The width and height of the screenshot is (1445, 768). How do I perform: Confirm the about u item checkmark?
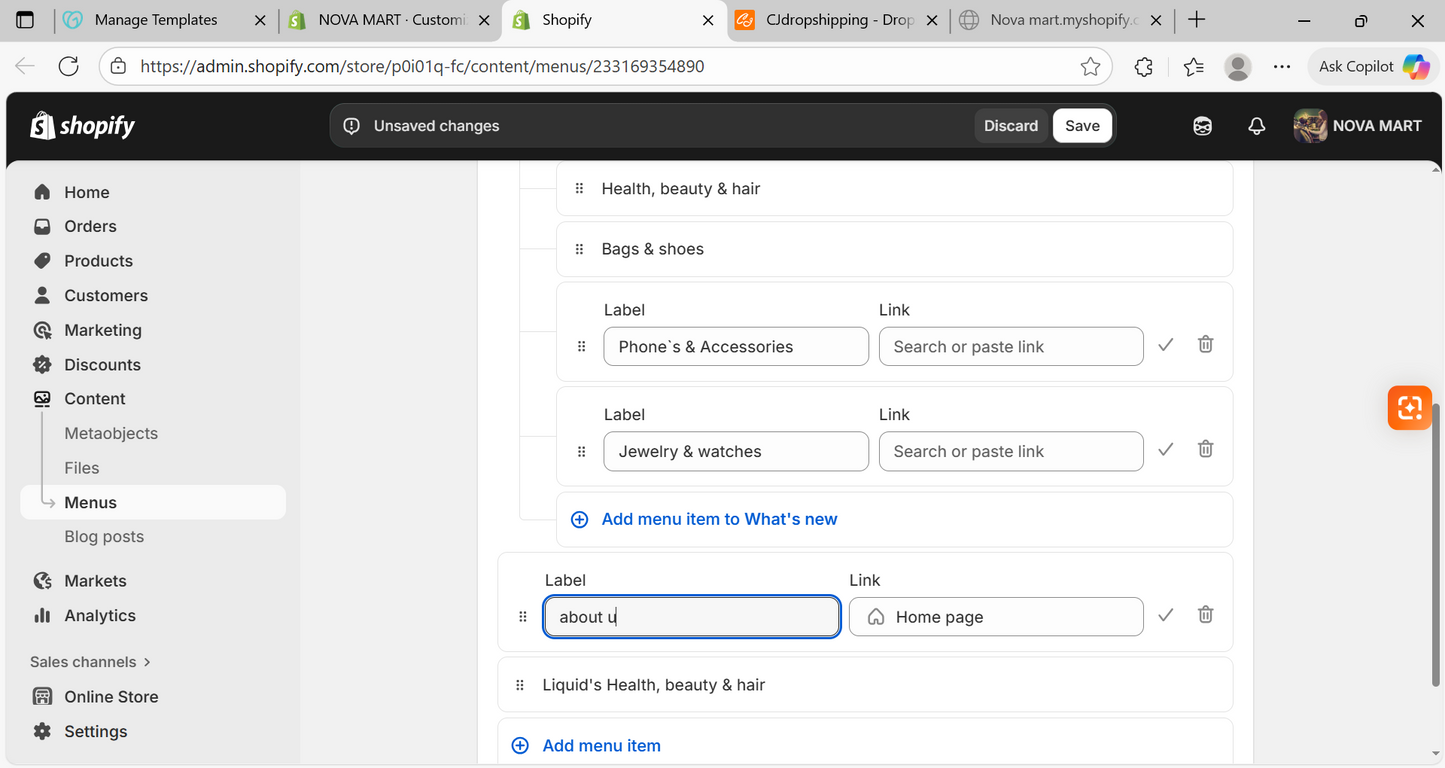click(x=1165, y=616)
